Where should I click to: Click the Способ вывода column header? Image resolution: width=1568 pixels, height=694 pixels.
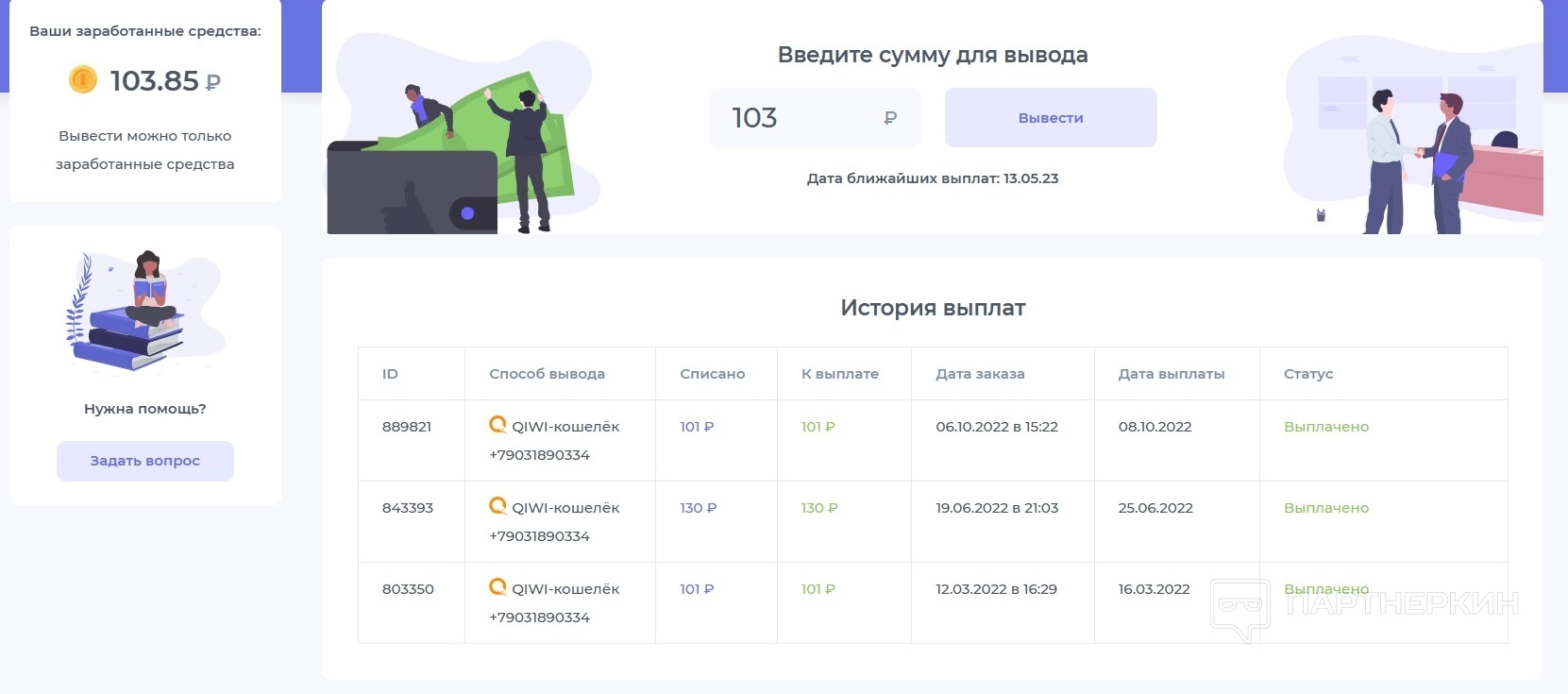point(547,374)
